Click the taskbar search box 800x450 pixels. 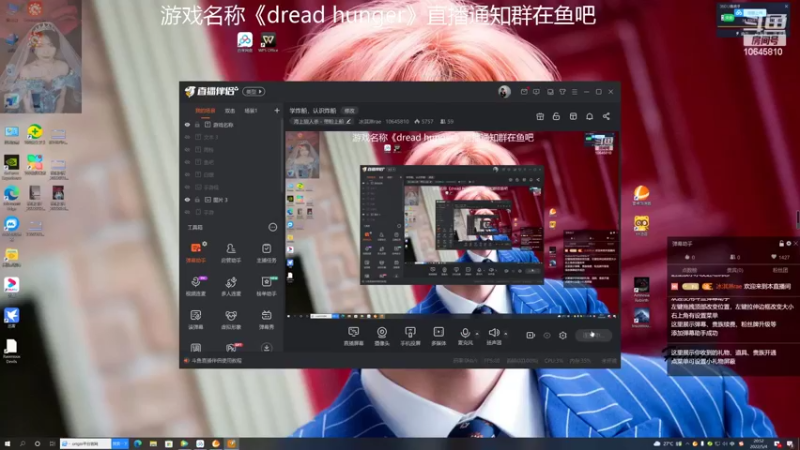click(86, 444)
